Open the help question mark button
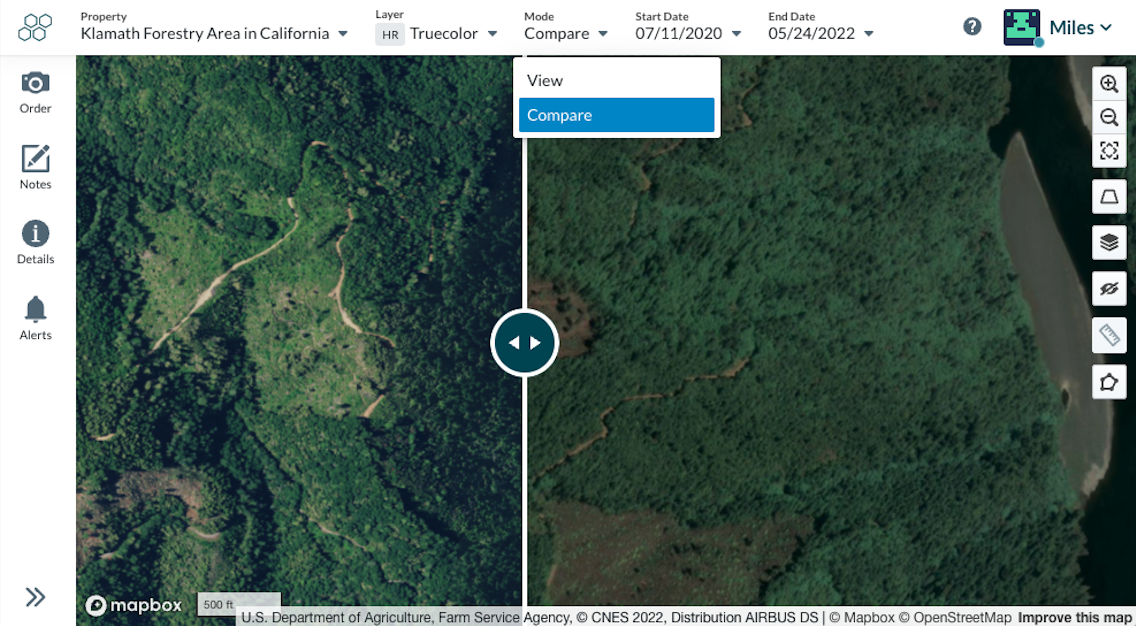Screen dimensions: 1136x626 (x=972, y=26)
